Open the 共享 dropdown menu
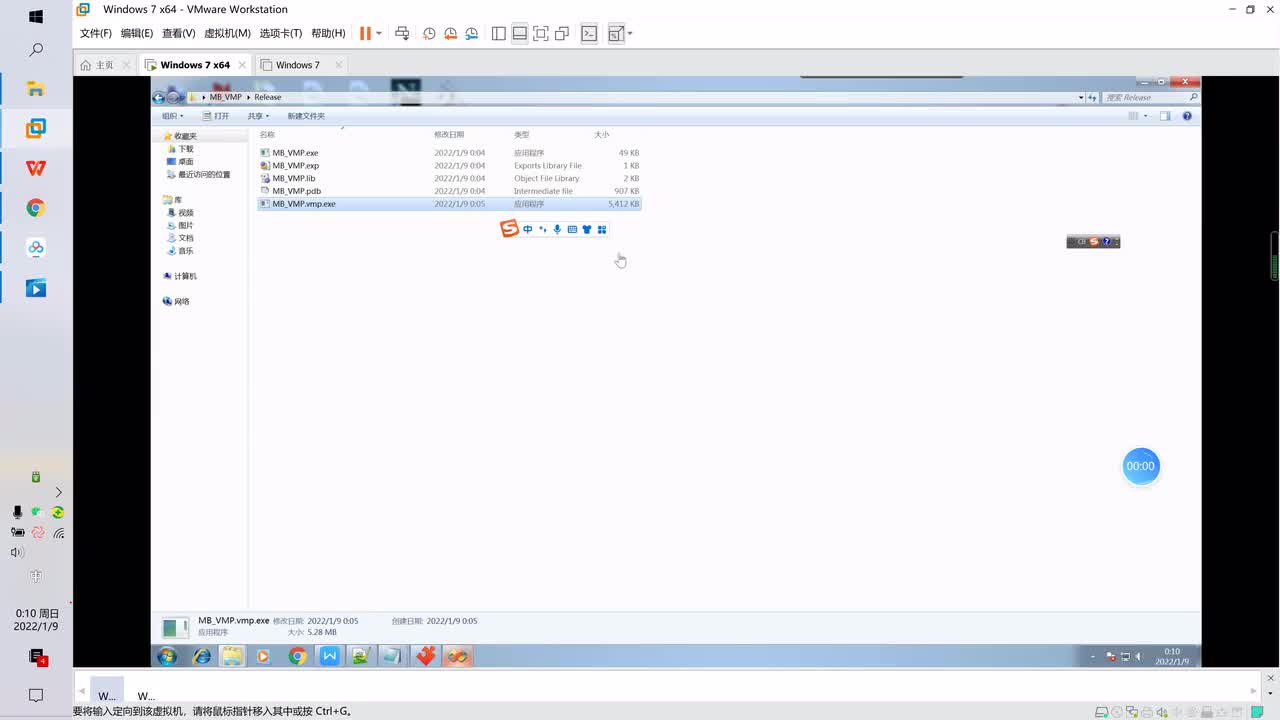 point(258,116)
